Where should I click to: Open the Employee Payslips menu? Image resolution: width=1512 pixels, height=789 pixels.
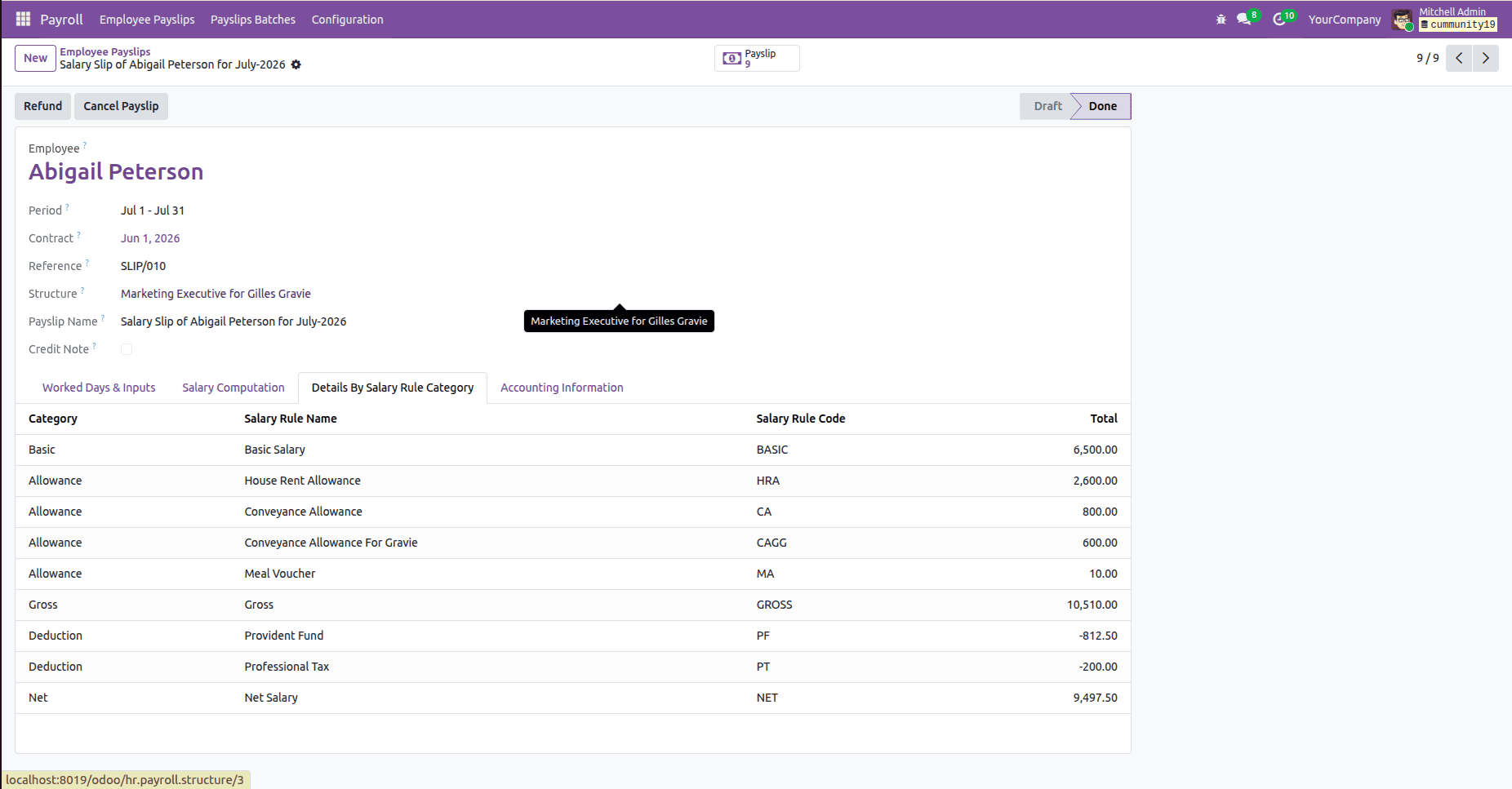(x=147, y=19)
